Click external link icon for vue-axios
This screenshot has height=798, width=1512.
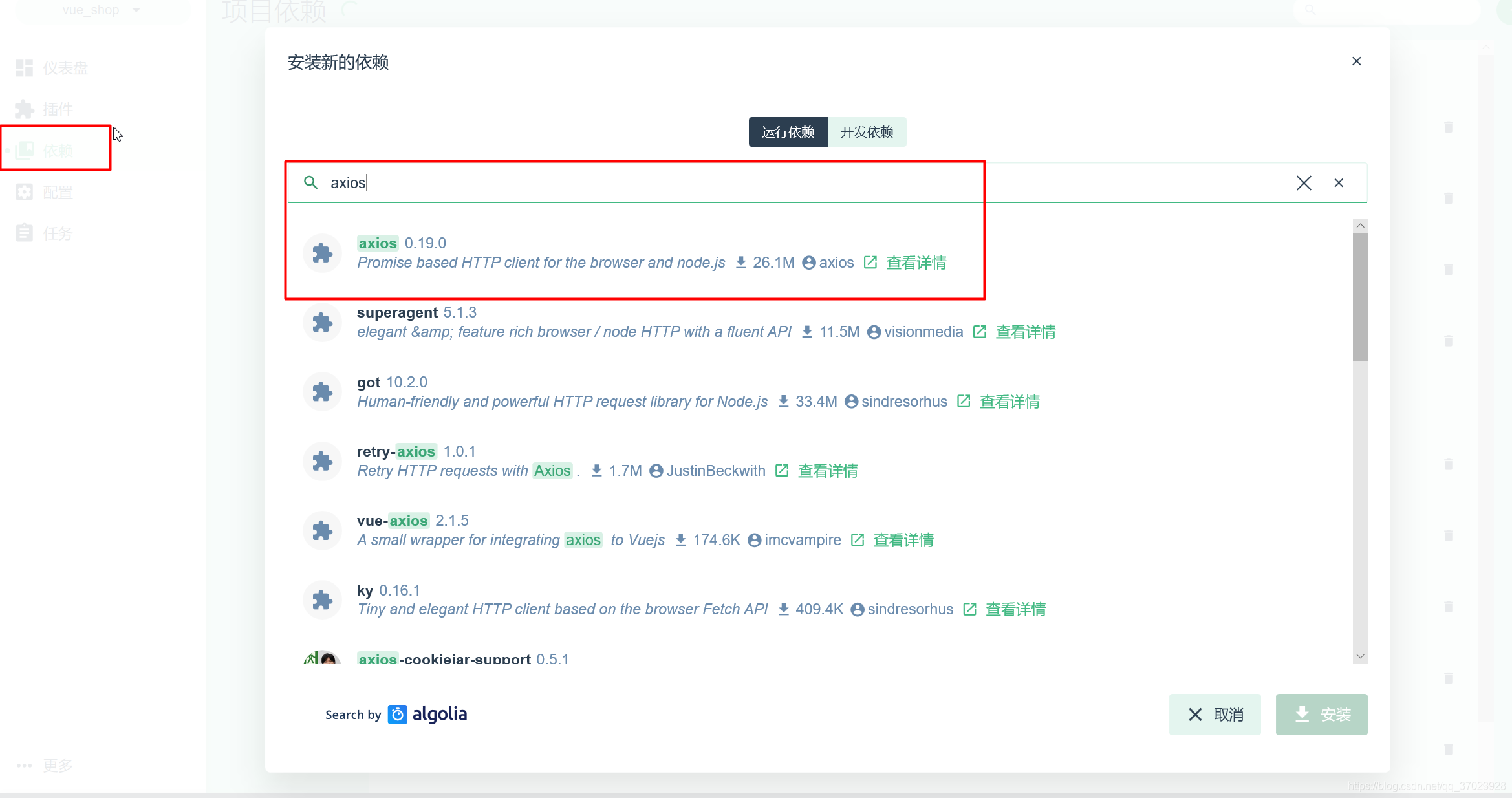pyautogui.click(x=858, y=540)
